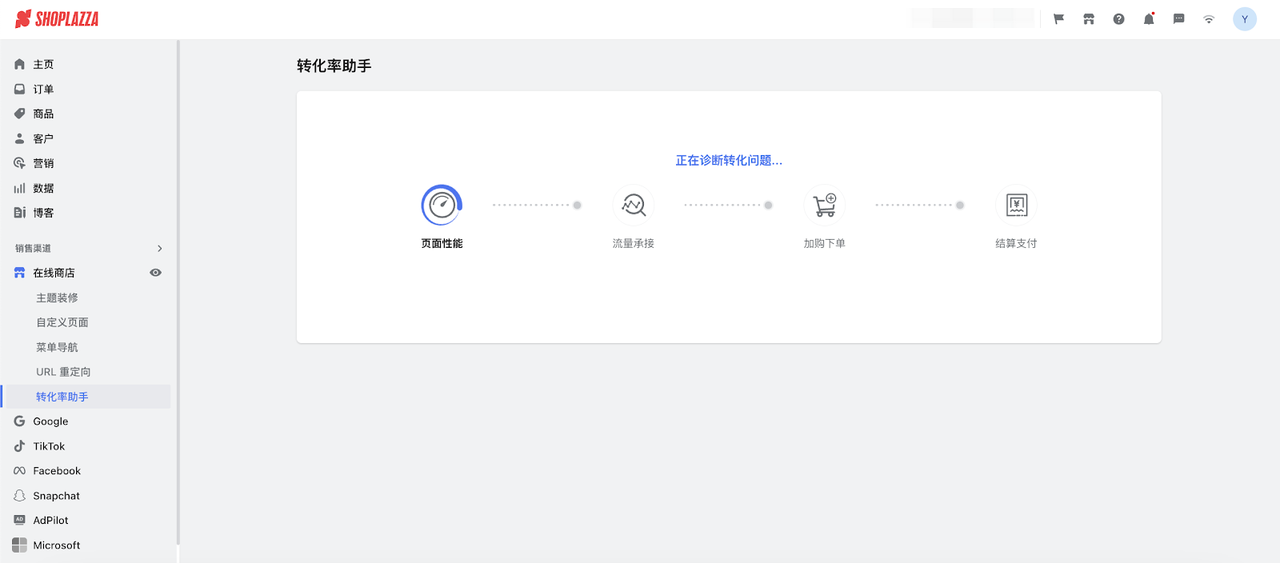
Task: Click the checkout payment step icon
Action: [1016, 205]
